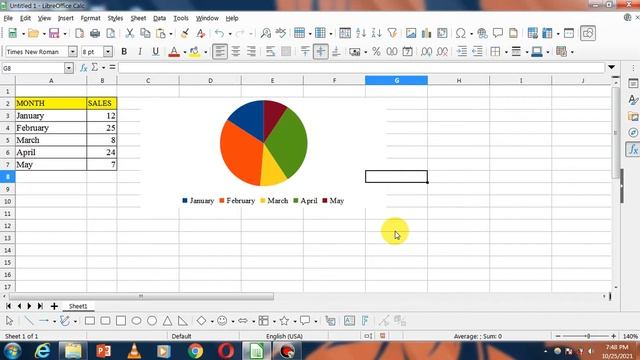Select the Smiley symbol shape tool
The image size is (640, 360).
[x=222, y=321]
